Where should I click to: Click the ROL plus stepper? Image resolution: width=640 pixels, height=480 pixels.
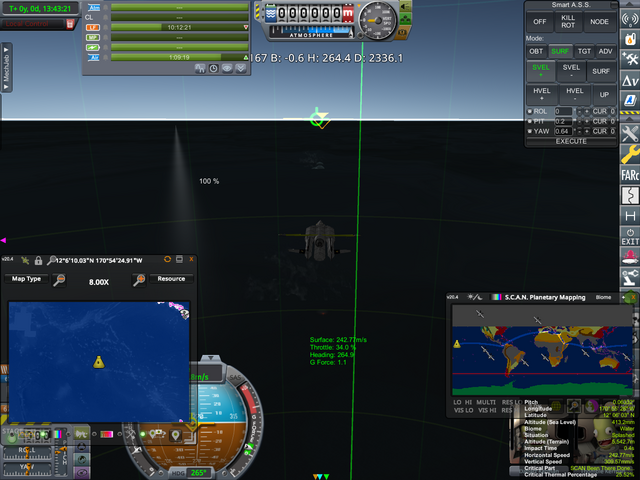(587, 111)
